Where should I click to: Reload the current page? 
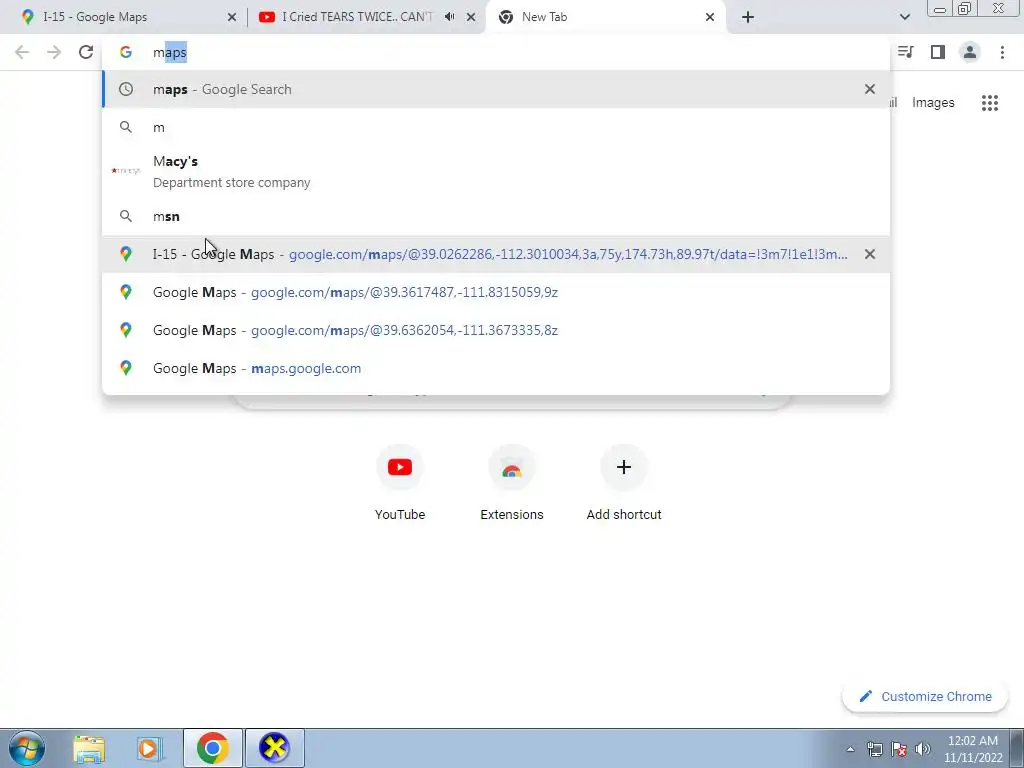tap(86, 52)
